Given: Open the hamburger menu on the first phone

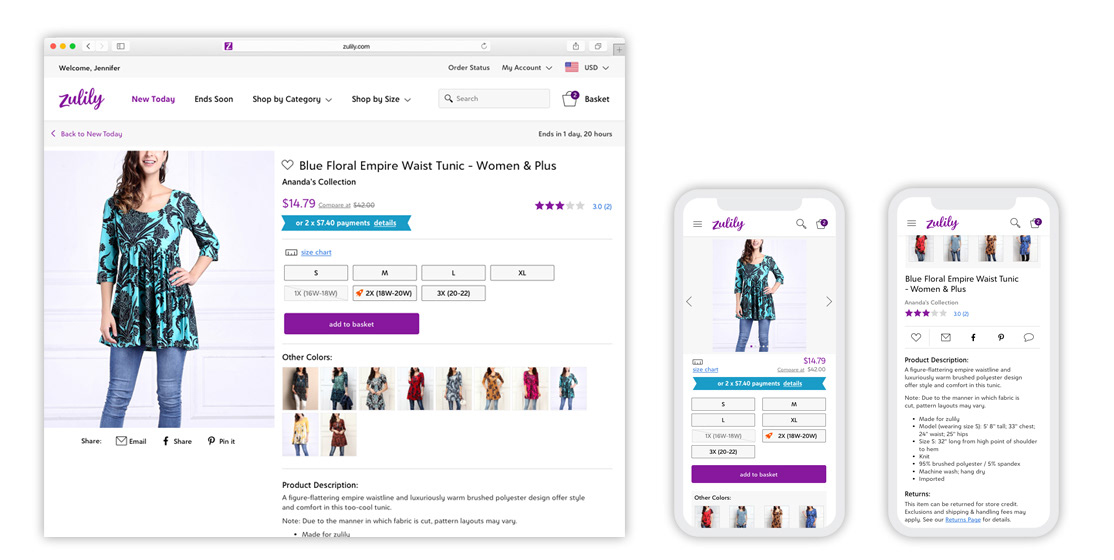Looking at the screenshot, I should (x=698, y=224).
